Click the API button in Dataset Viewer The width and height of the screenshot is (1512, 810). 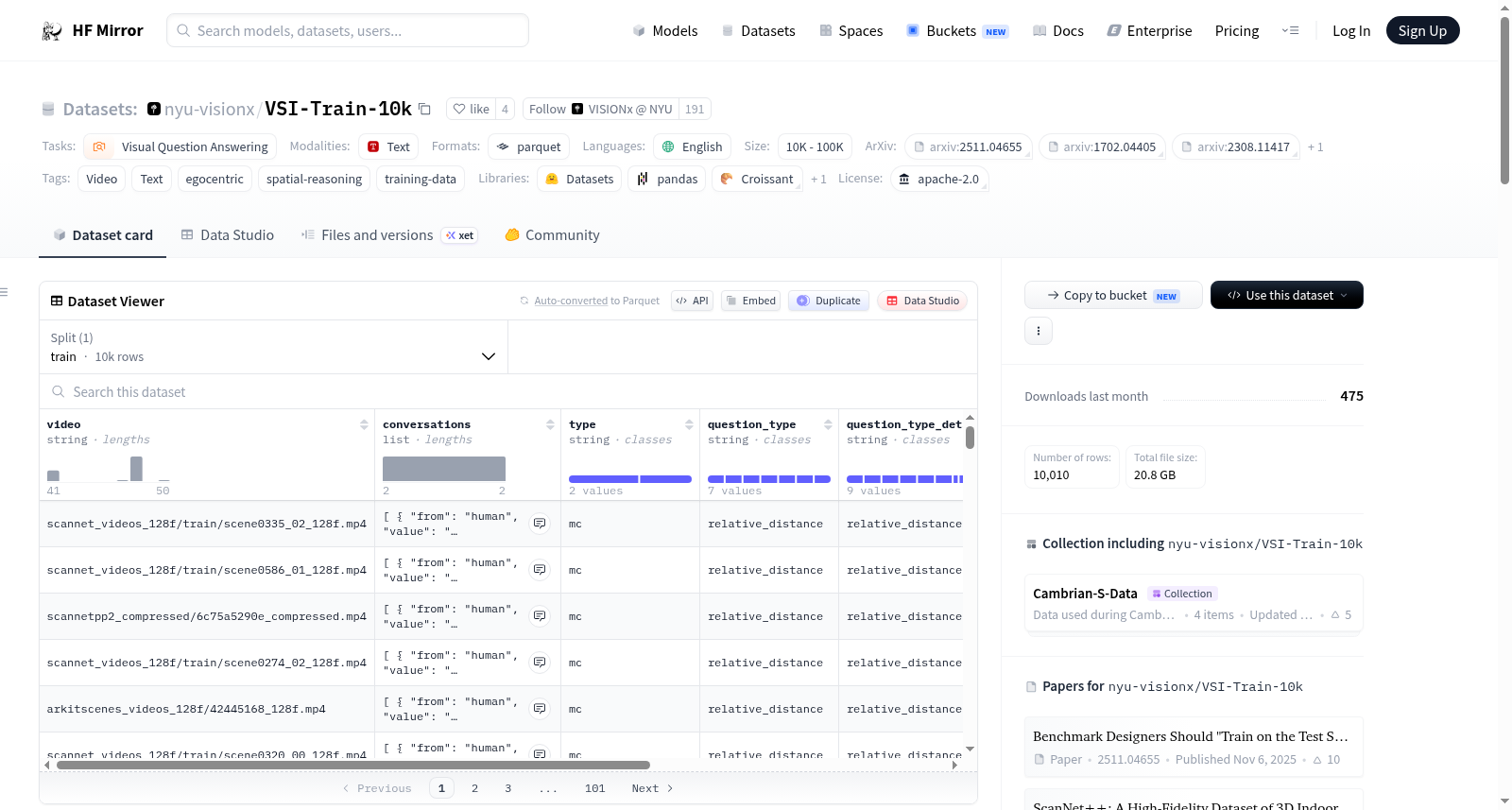[692, 301]
